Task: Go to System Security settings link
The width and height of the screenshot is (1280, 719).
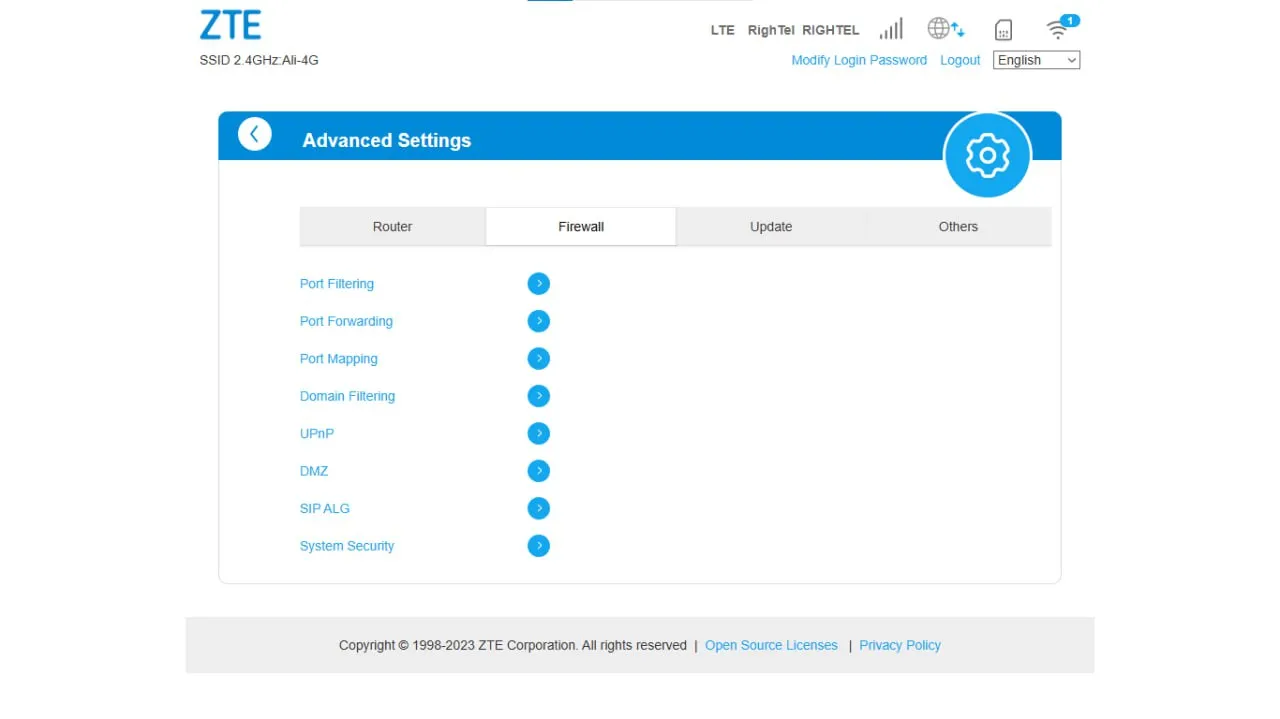Action: [x=347, y=546]
